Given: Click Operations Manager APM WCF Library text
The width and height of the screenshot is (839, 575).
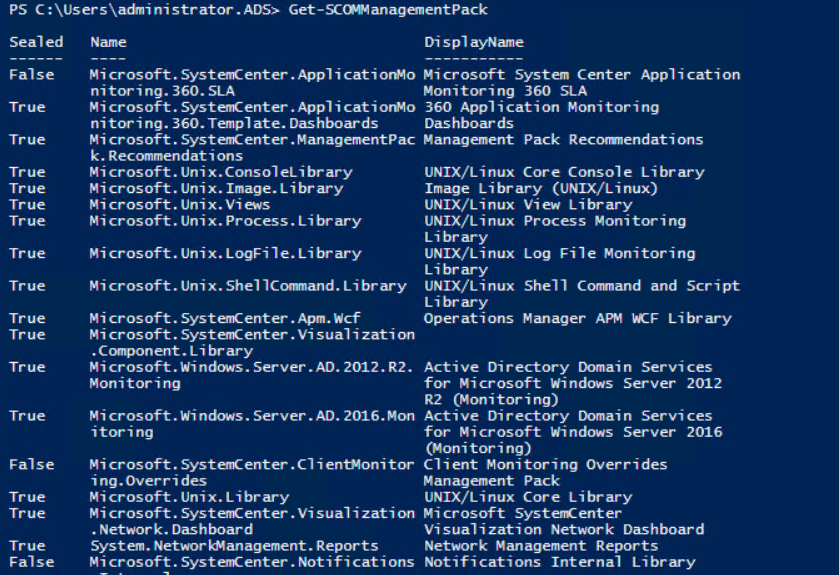Looking at the screenshot, I should point(578,318).
